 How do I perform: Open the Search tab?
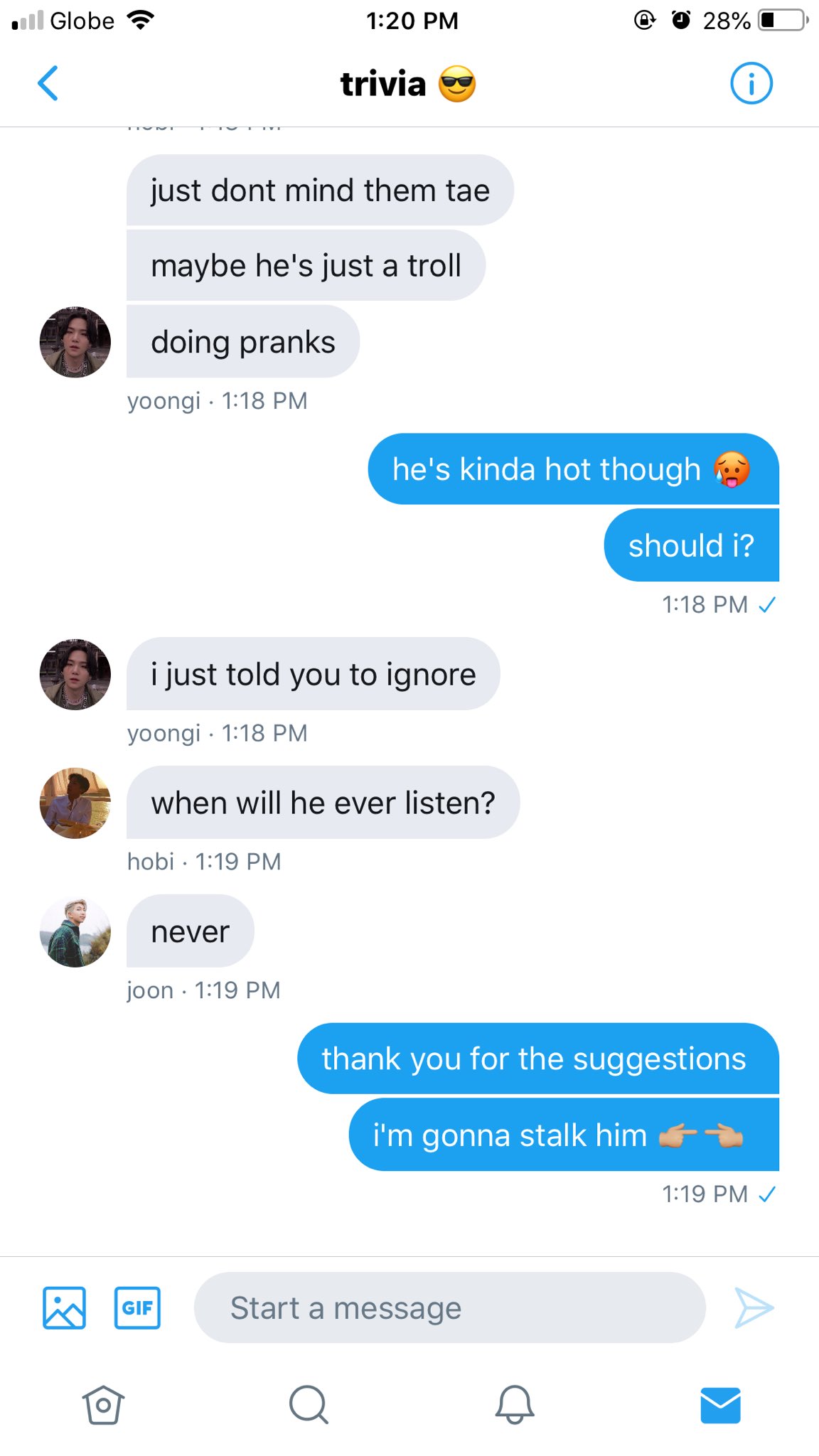309,1405
